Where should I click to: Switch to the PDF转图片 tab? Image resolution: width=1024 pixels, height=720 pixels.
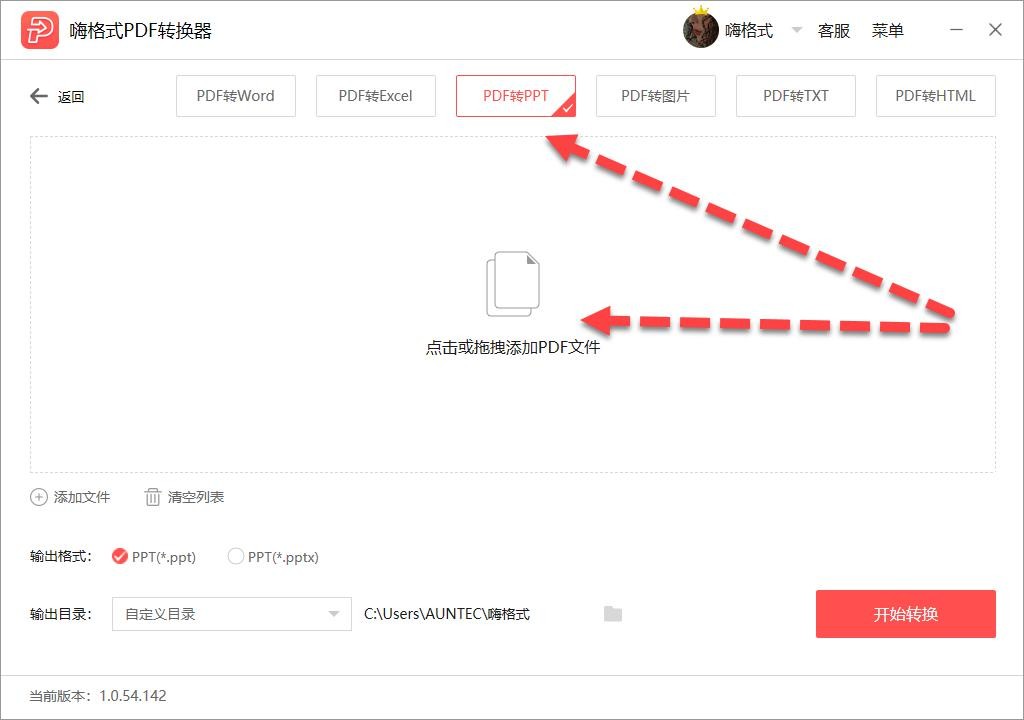(656, 96)
